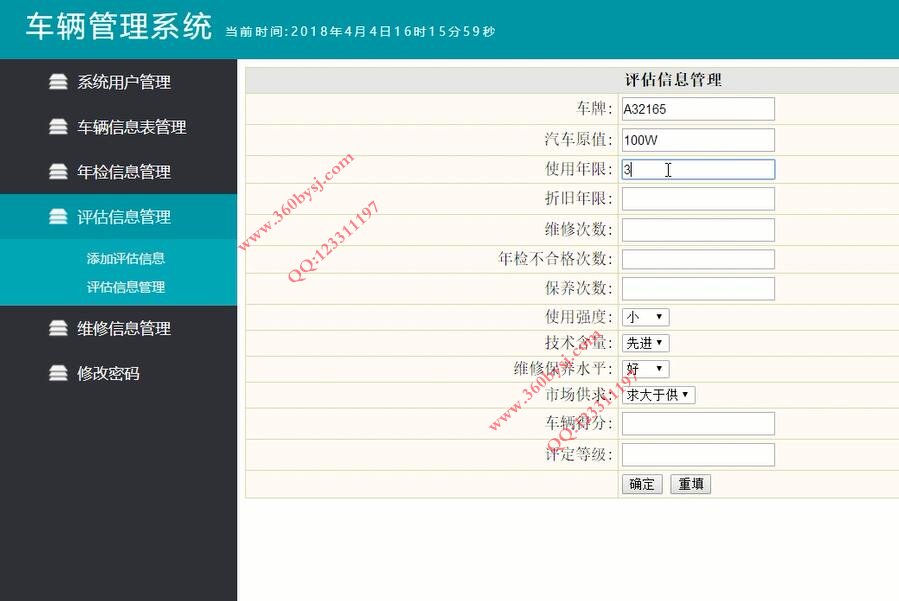Focus the 维修次数 input field
Image resolution: width=899 pixels, height=601 pixels.
[x=698, y=230]
